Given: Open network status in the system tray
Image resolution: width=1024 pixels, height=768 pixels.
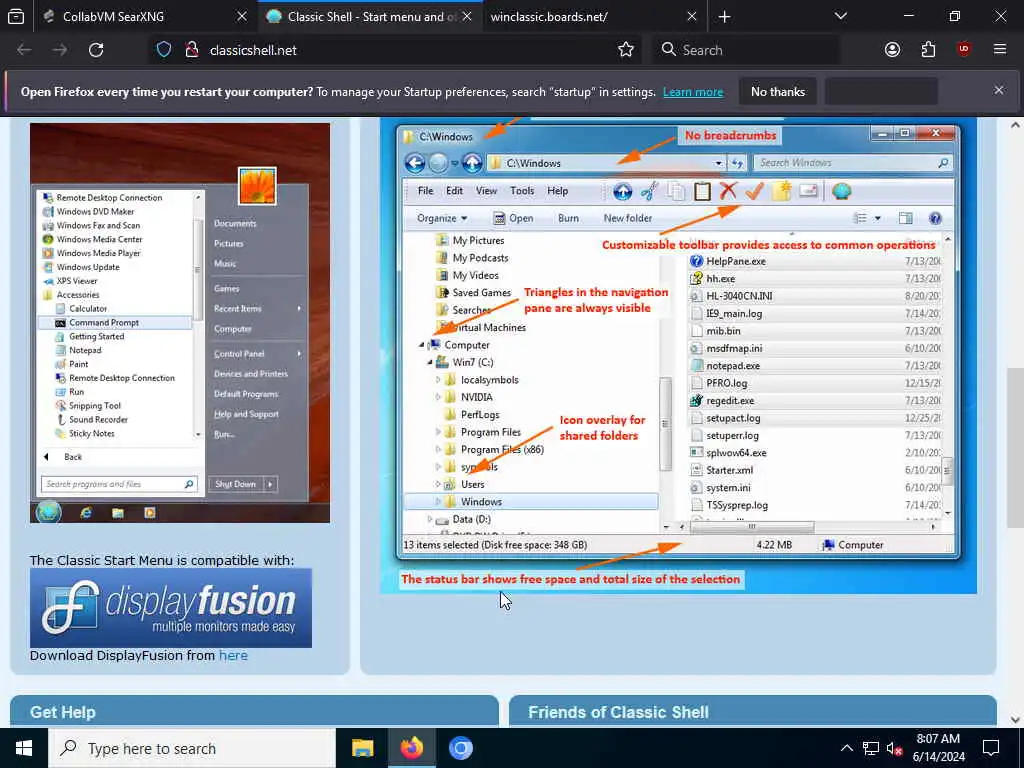Looking at the screenshot, I should tap(871, 748).
